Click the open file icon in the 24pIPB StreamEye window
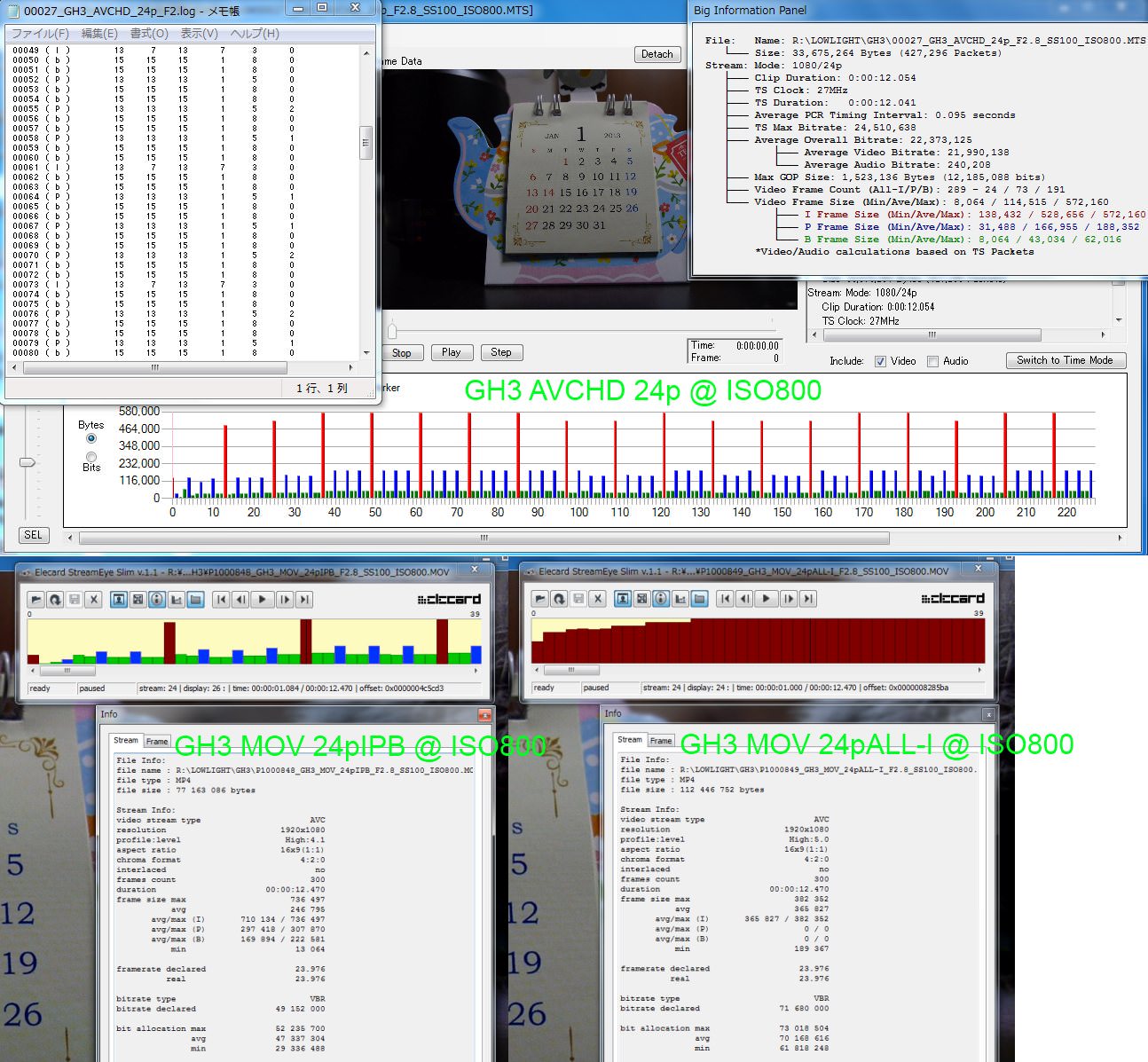The image size is (1148, 1062). point(36,600)
